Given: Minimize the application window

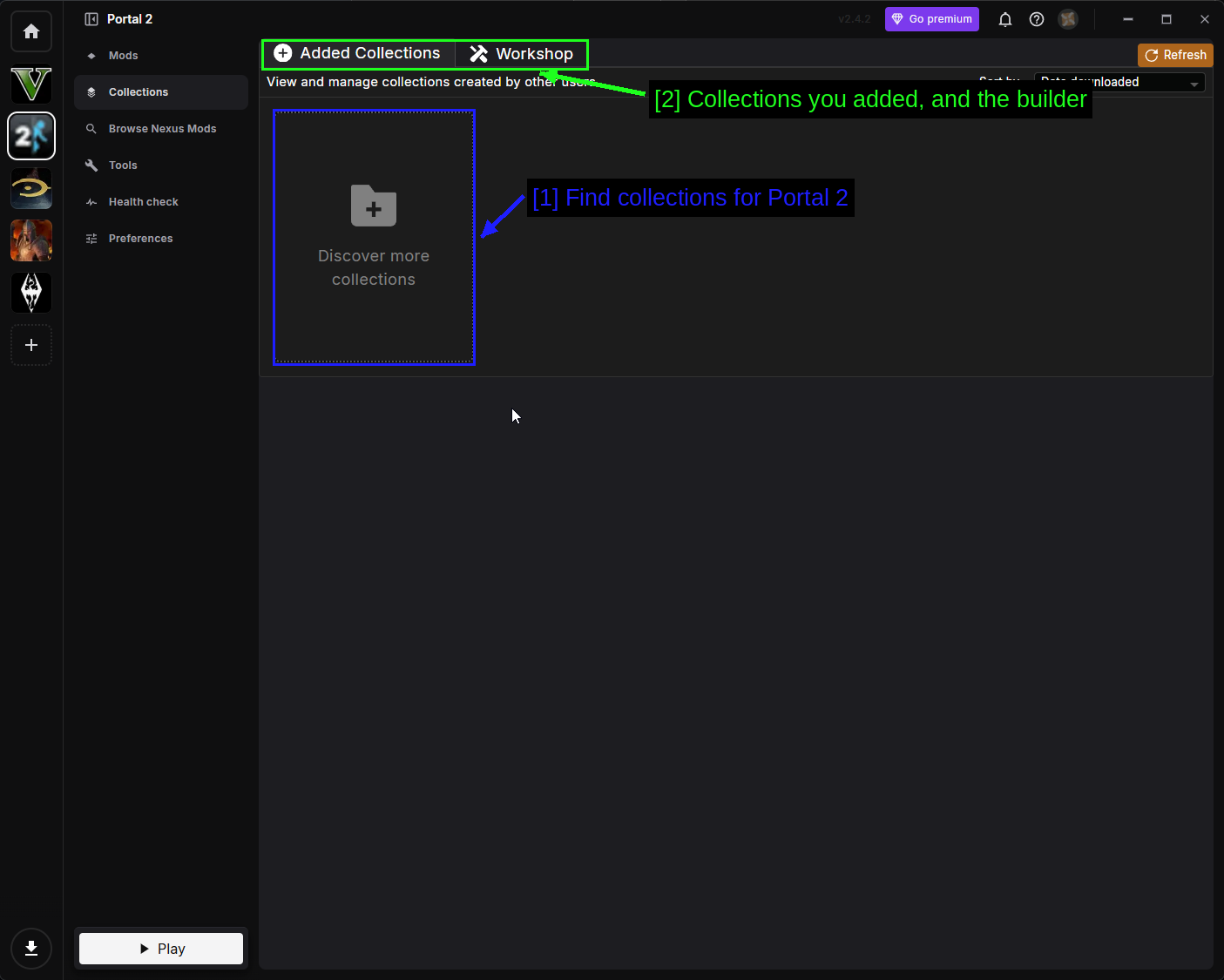Looking at the screenshot, I should tap(1128, 19).
